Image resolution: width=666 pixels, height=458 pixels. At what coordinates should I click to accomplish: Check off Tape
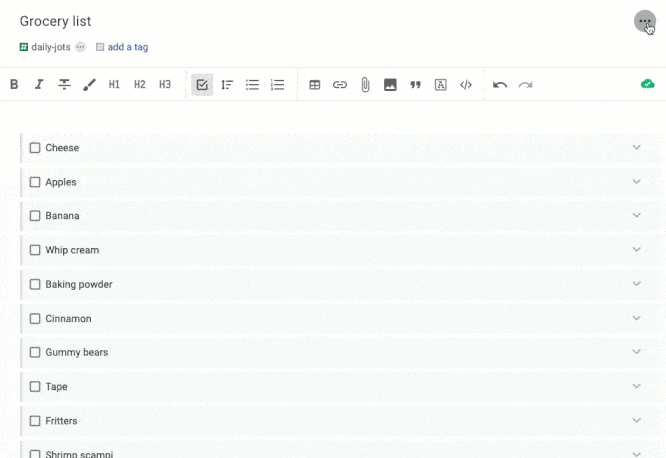tap(35, 387)
